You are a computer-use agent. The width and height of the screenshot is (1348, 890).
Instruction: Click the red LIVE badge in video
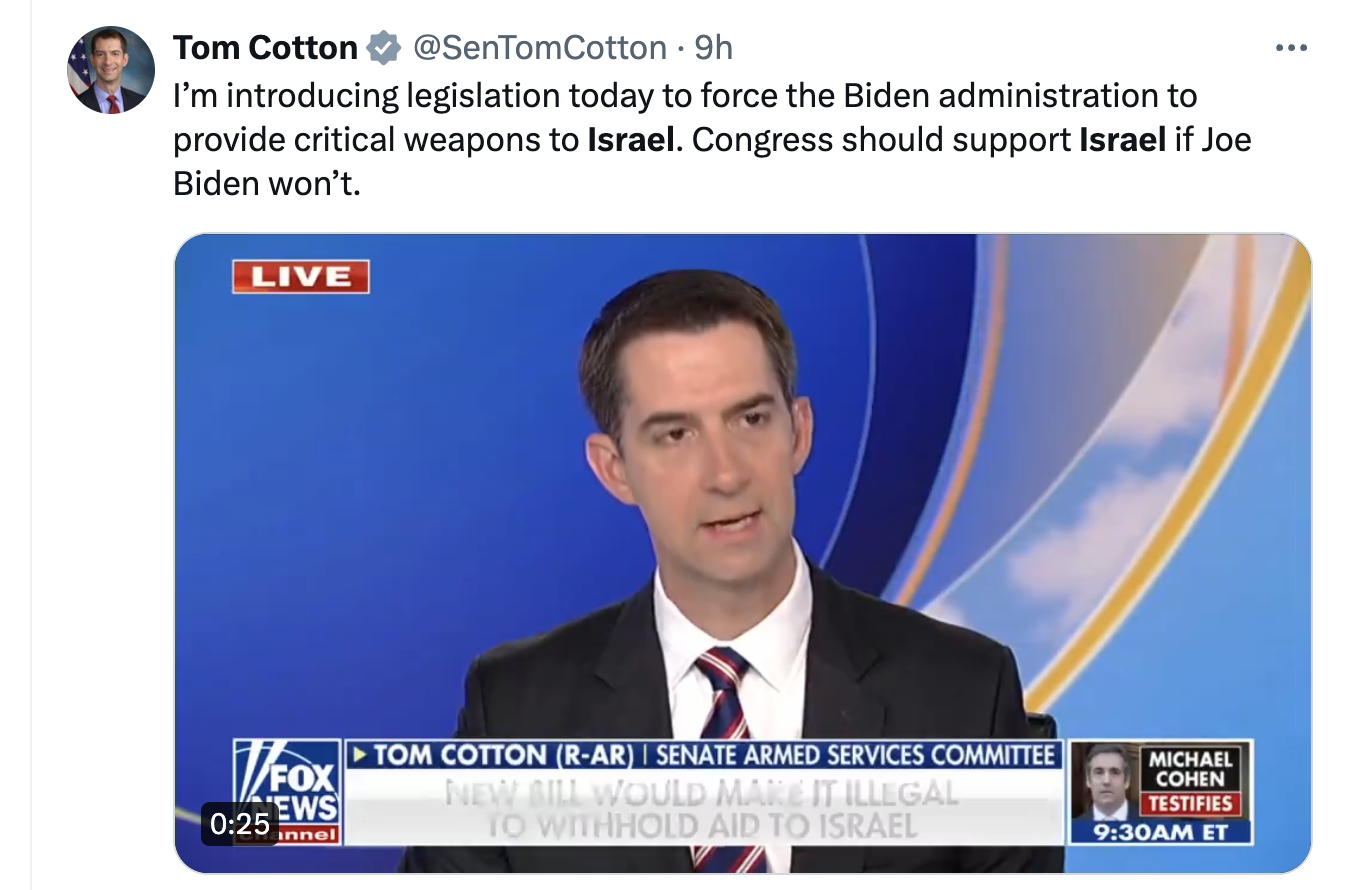tap(301, 277)
